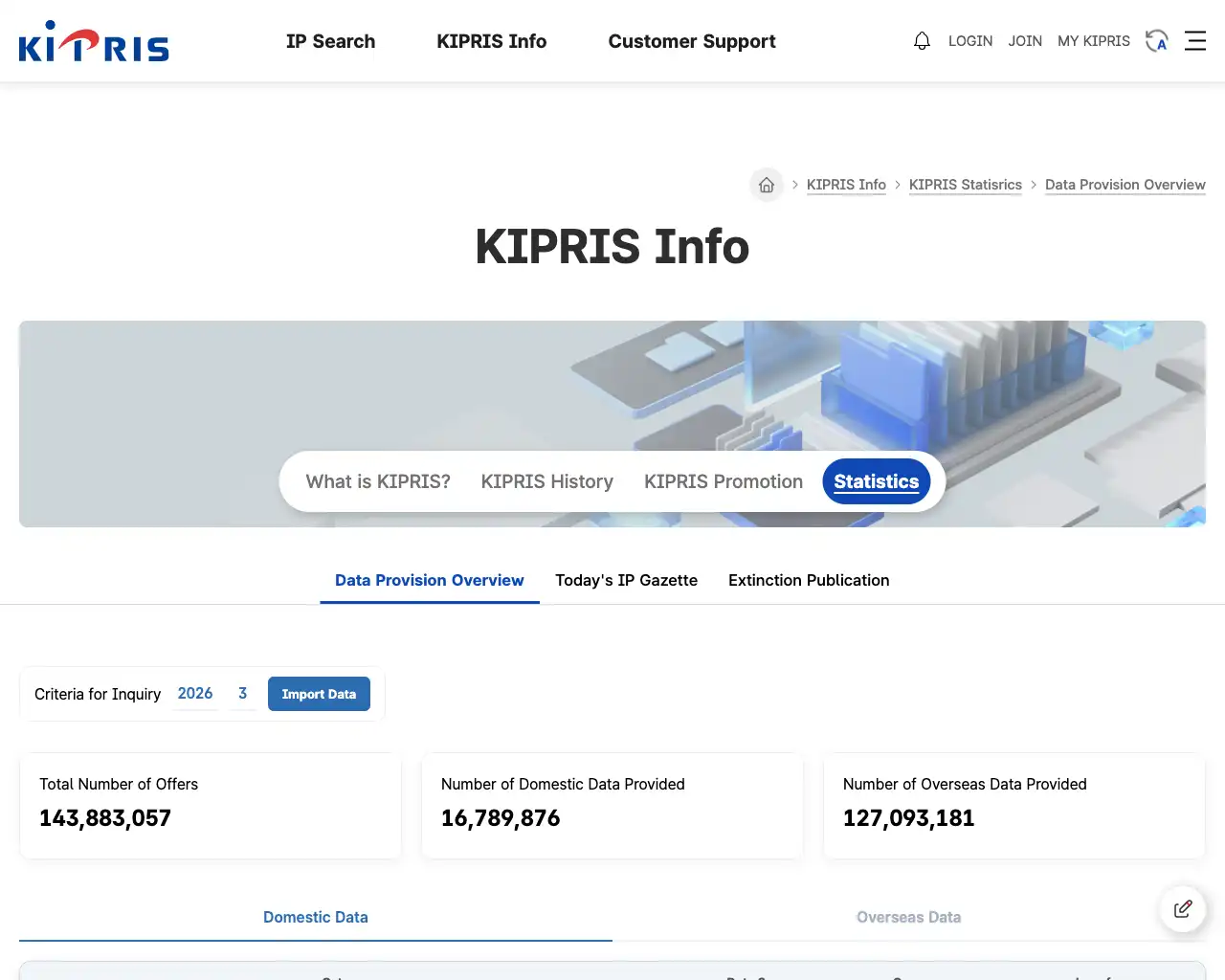Screen dimensions: 1225x980
Task: Select the KIPRIS Promotion tab
Action: click(x=724, y=481)
